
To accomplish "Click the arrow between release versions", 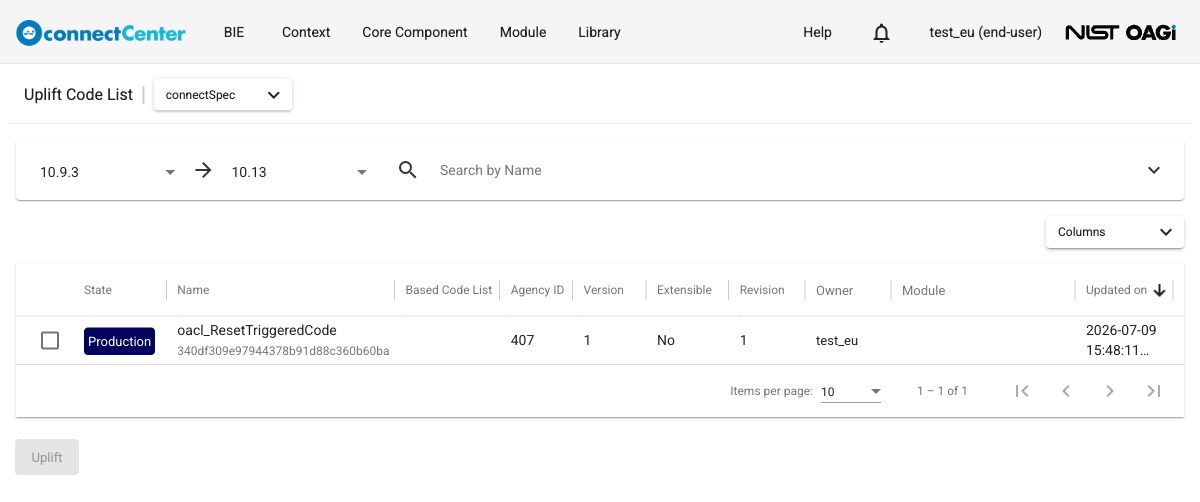I will coord(203,170).
